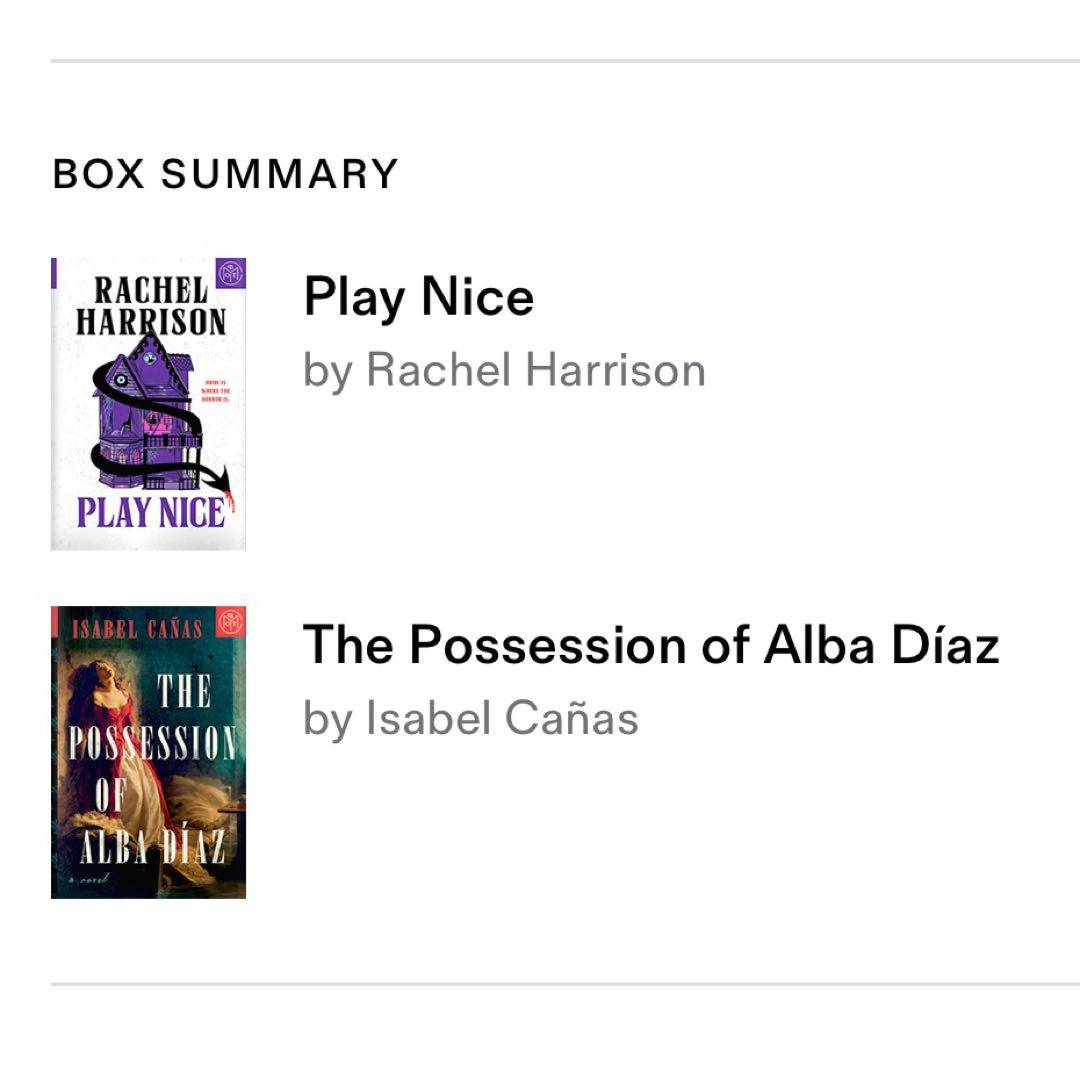
Task: Open The Possession of Alba Díaz cover
Action: [x=148, y=752]
